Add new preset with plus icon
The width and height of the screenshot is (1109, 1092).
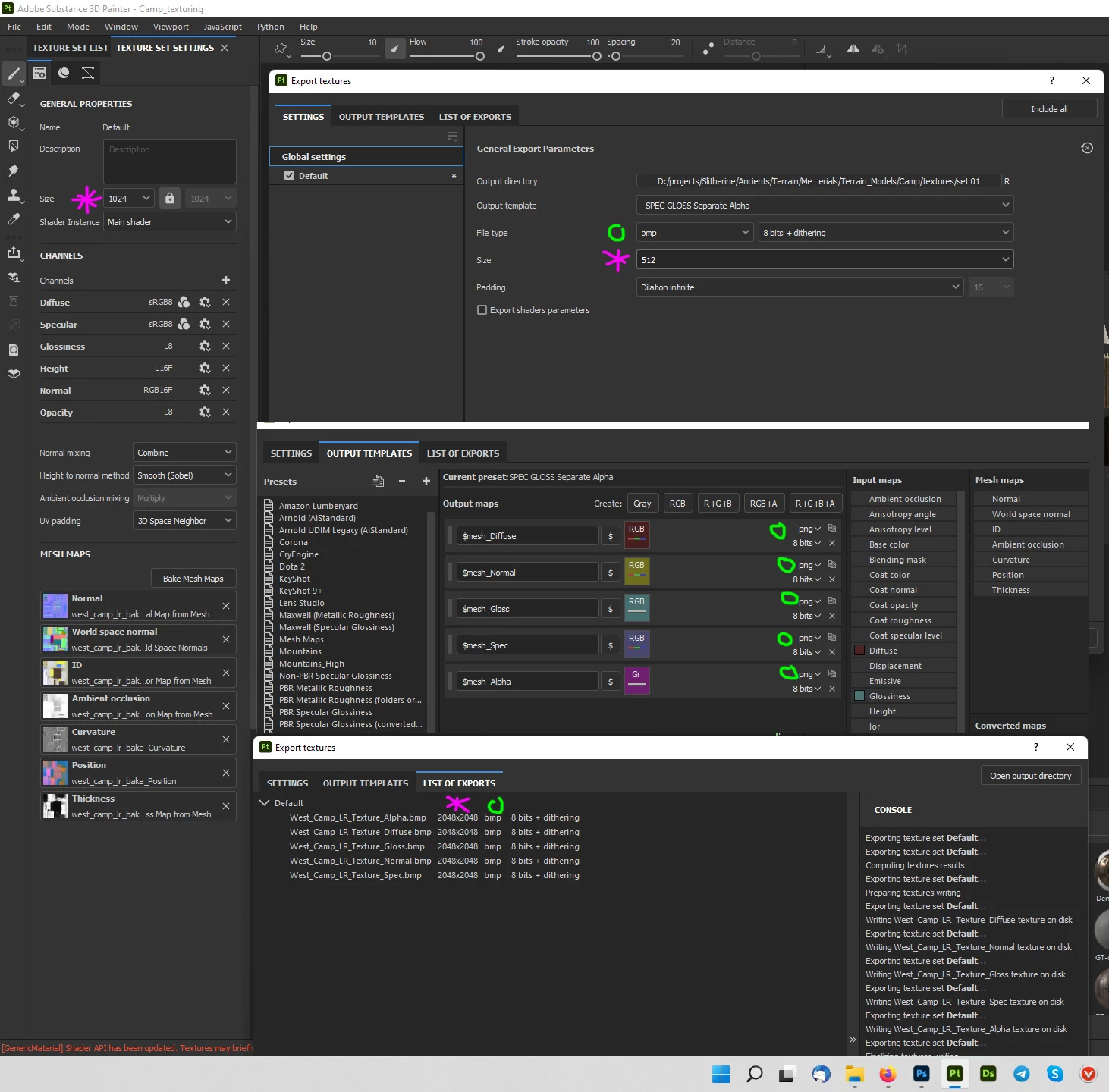point(426,481)
